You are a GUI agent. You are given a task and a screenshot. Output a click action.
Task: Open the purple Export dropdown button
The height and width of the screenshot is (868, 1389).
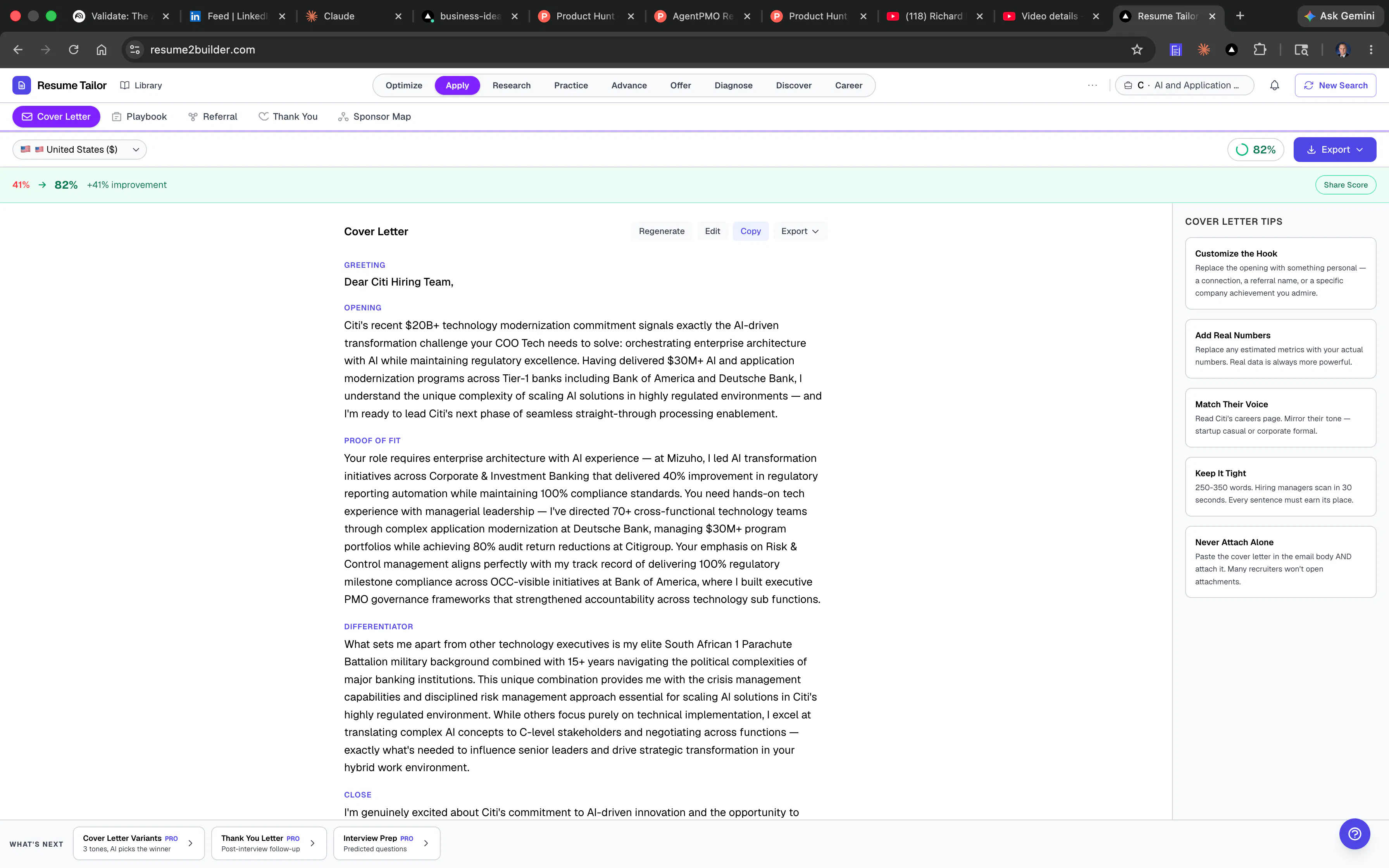[x=1334, y=150]
